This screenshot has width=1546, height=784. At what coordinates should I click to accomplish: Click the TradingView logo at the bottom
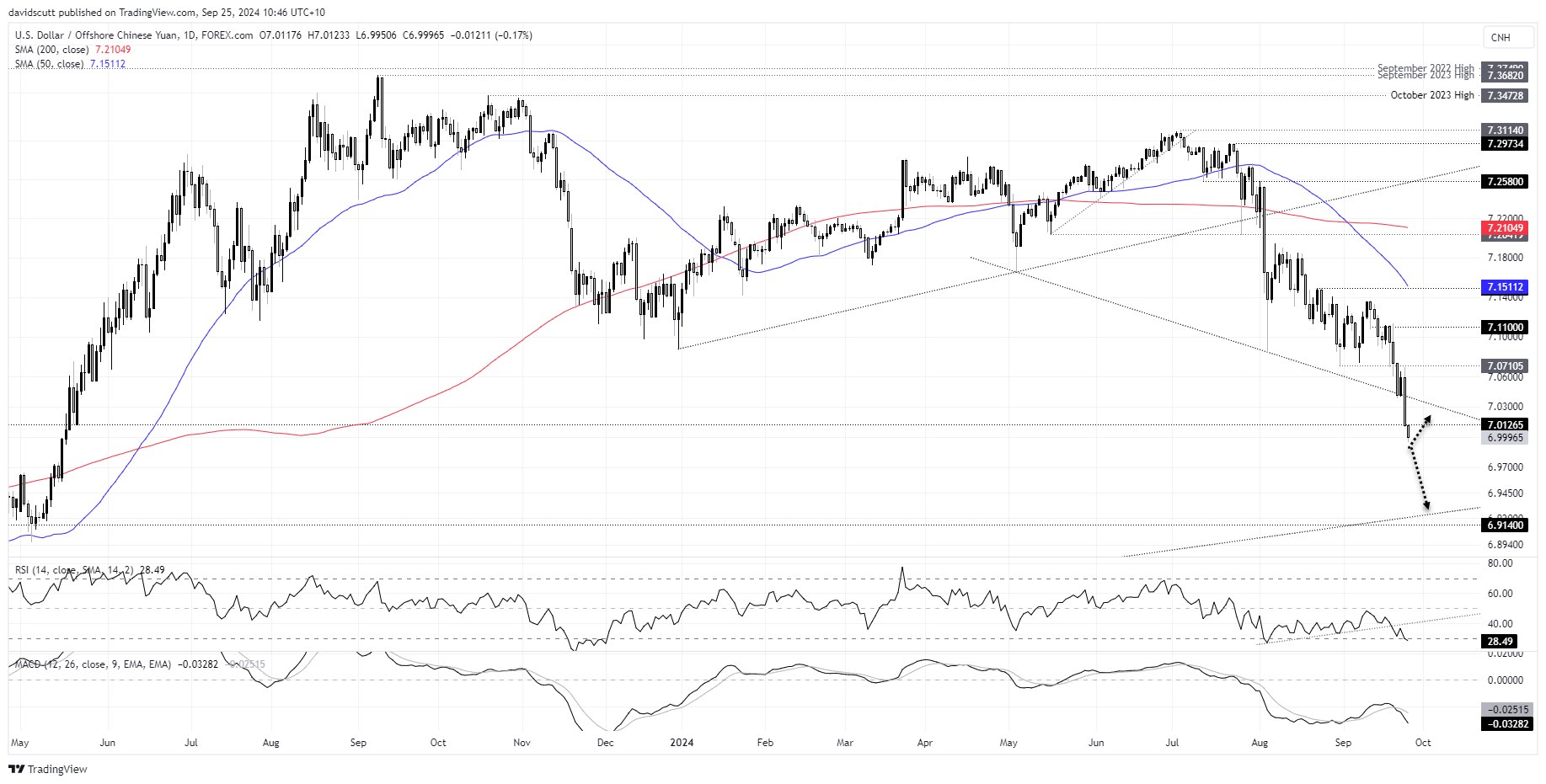click(x=48, y=769)
